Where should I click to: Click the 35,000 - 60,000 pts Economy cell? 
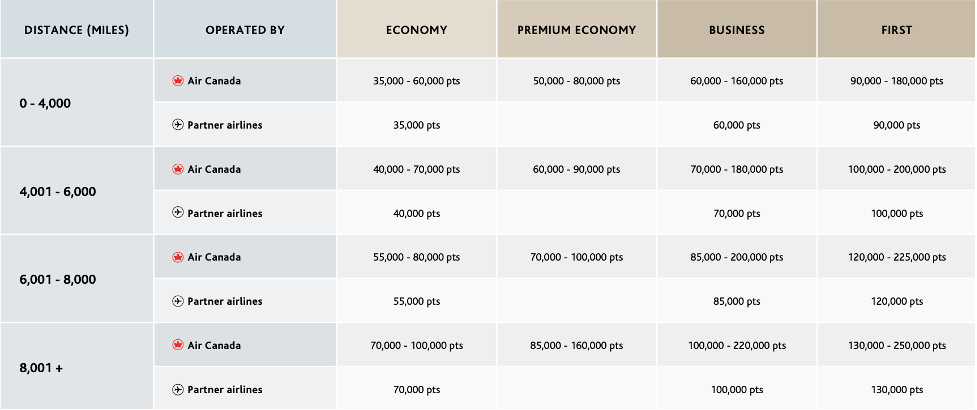tap(416, 81)
